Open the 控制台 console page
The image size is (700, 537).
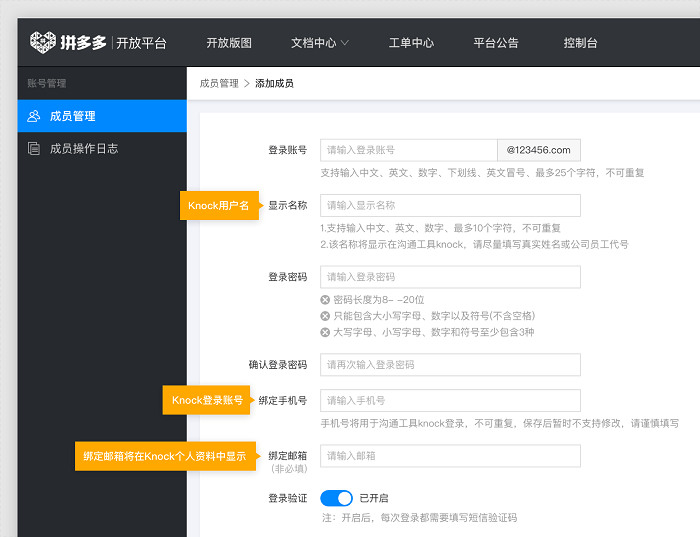[x=580, y=43]
